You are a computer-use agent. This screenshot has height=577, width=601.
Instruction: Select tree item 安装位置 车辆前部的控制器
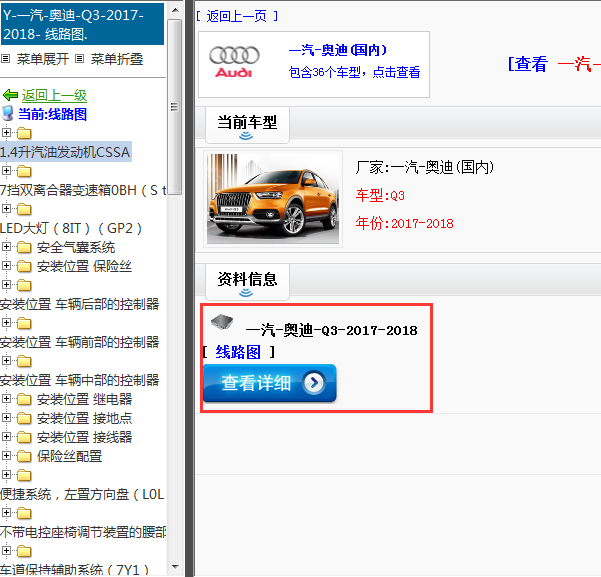coord(80,342)
